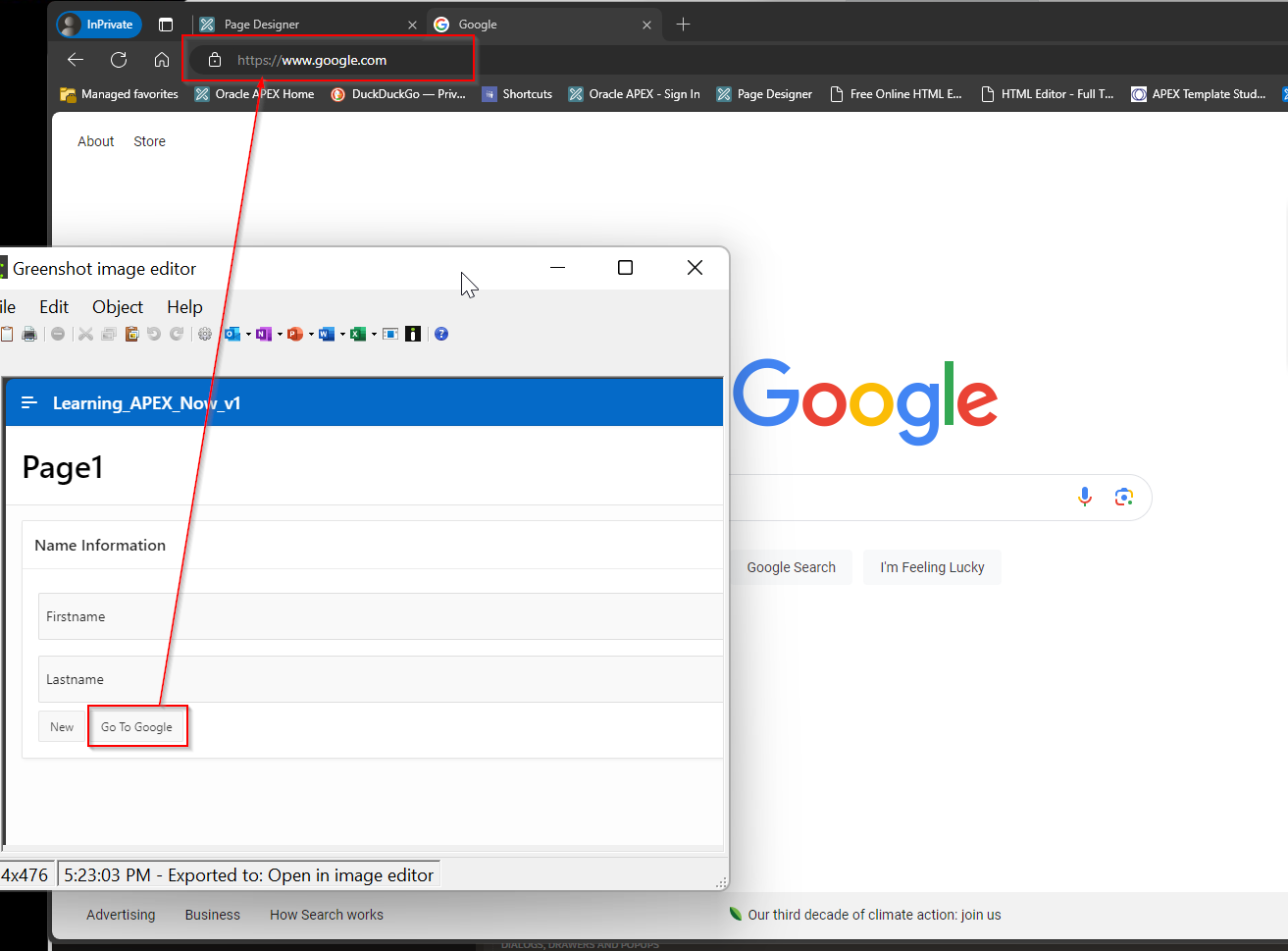Image resolution: width=1288 pixels, height=951 pixels.
Task: Click the black info 'i' icon in Greenshot
Action: coord(413,334)
